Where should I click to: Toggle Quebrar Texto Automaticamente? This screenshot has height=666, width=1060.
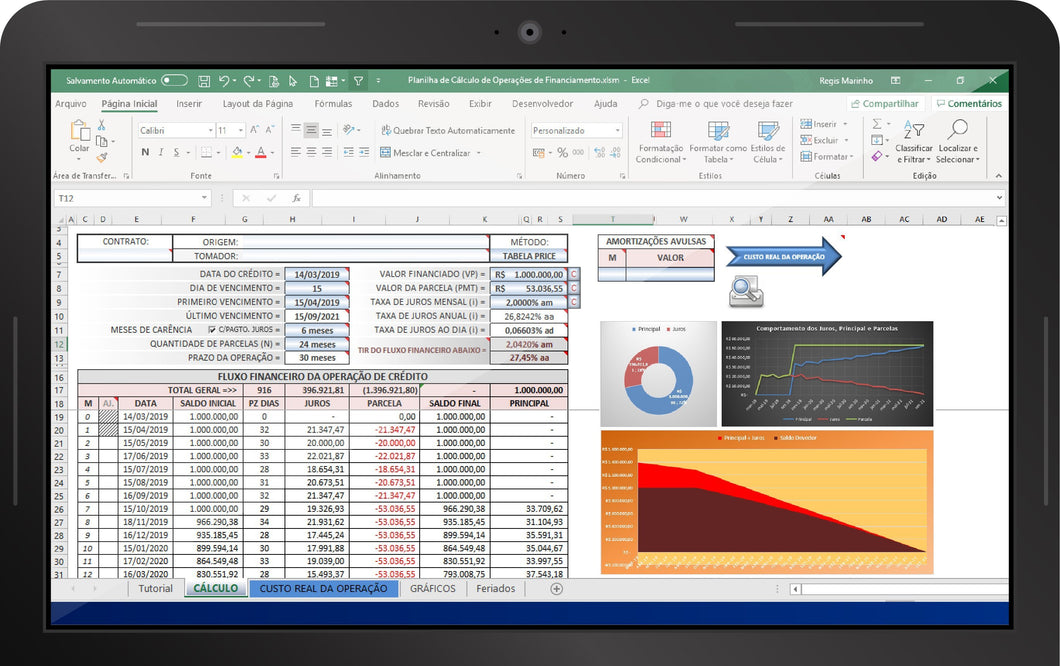pos(448,130)
